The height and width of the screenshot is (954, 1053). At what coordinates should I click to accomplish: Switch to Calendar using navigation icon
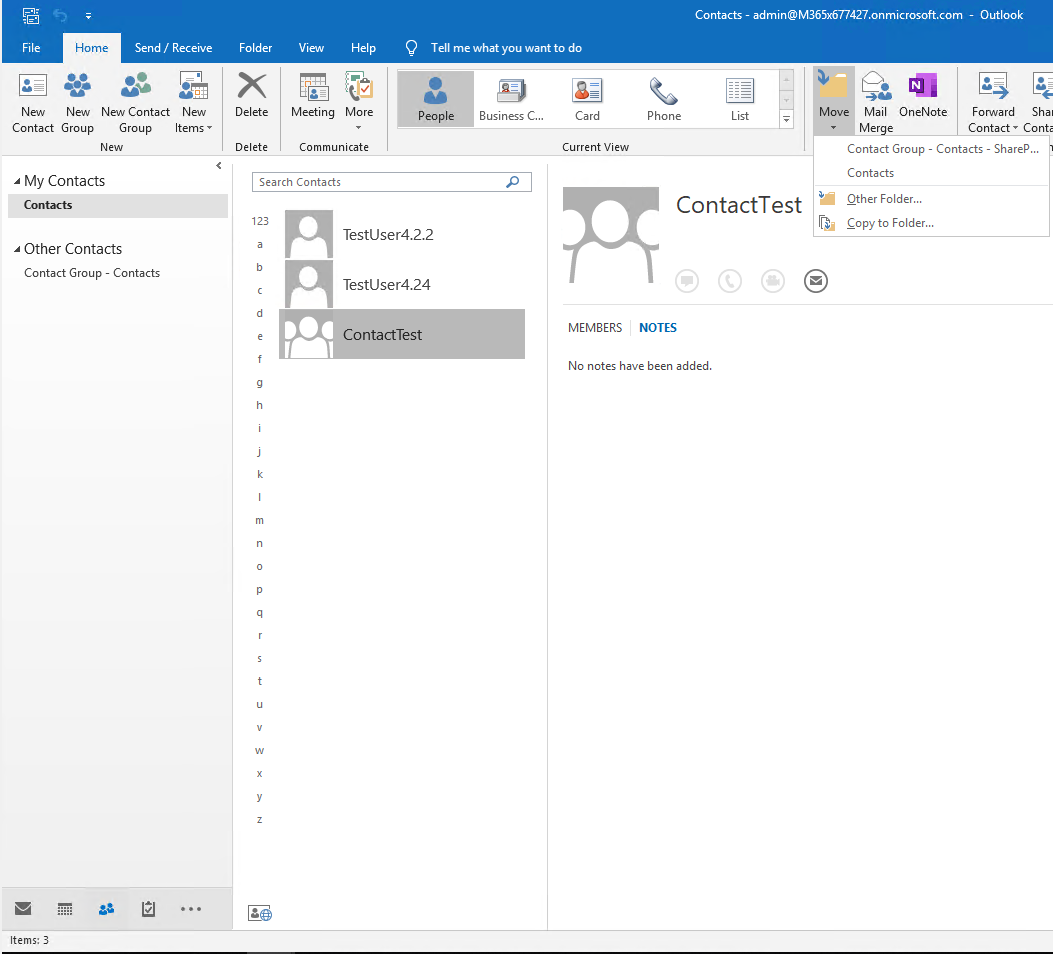tap(64, 909)
